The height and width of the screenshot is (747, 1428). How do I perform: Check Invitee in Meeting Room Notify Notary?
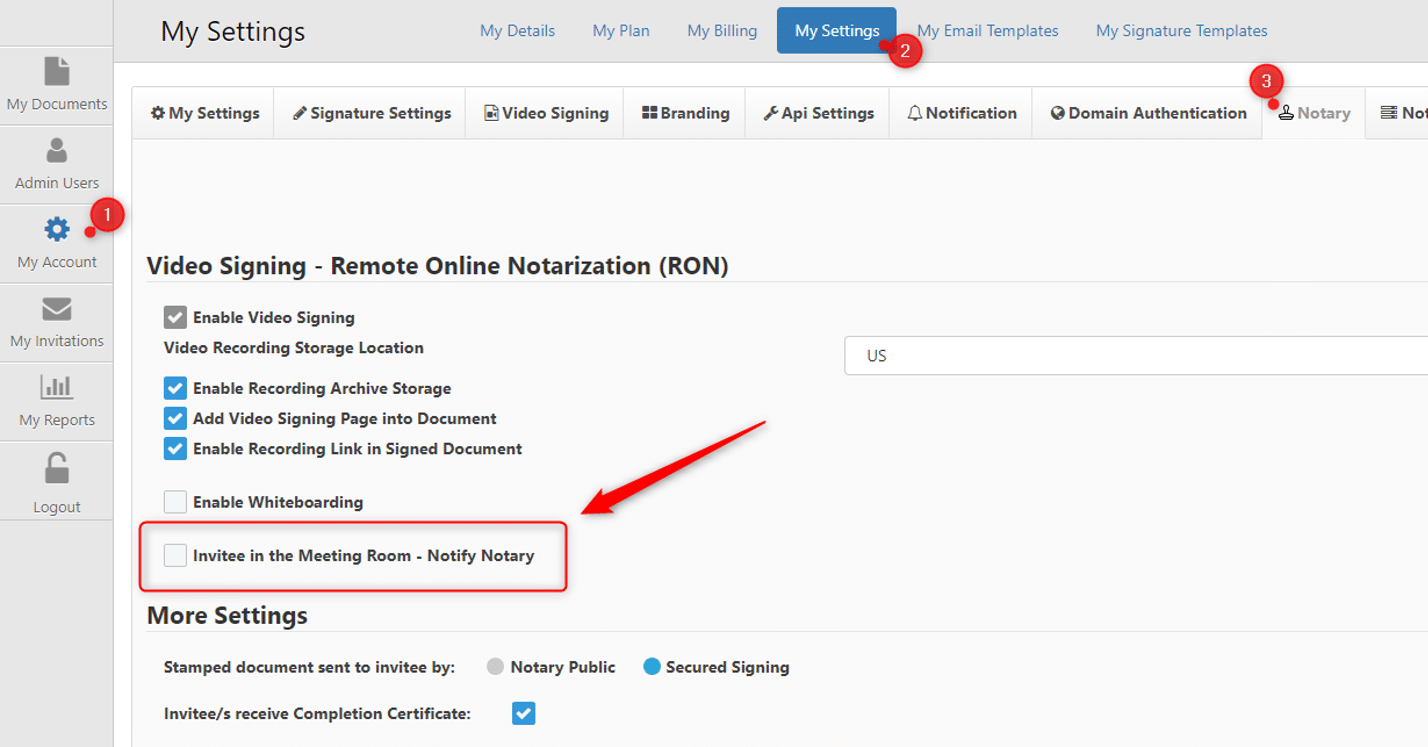point(176,555)
